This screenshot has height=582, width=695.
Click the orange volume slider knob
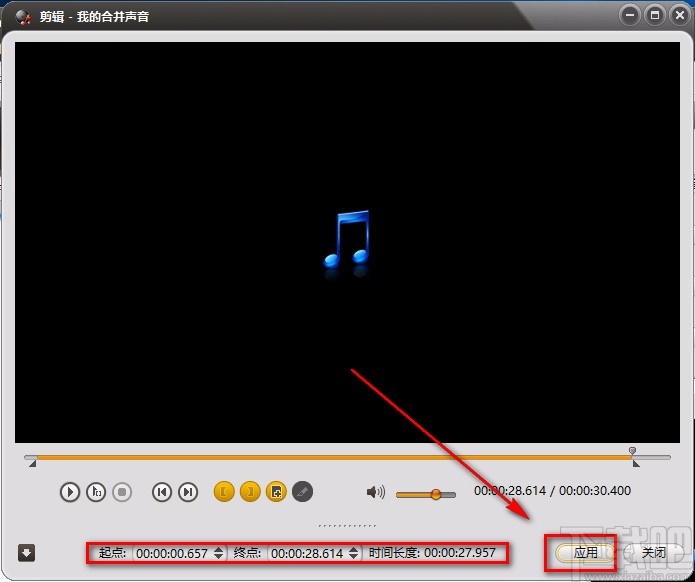pos(436,494)
